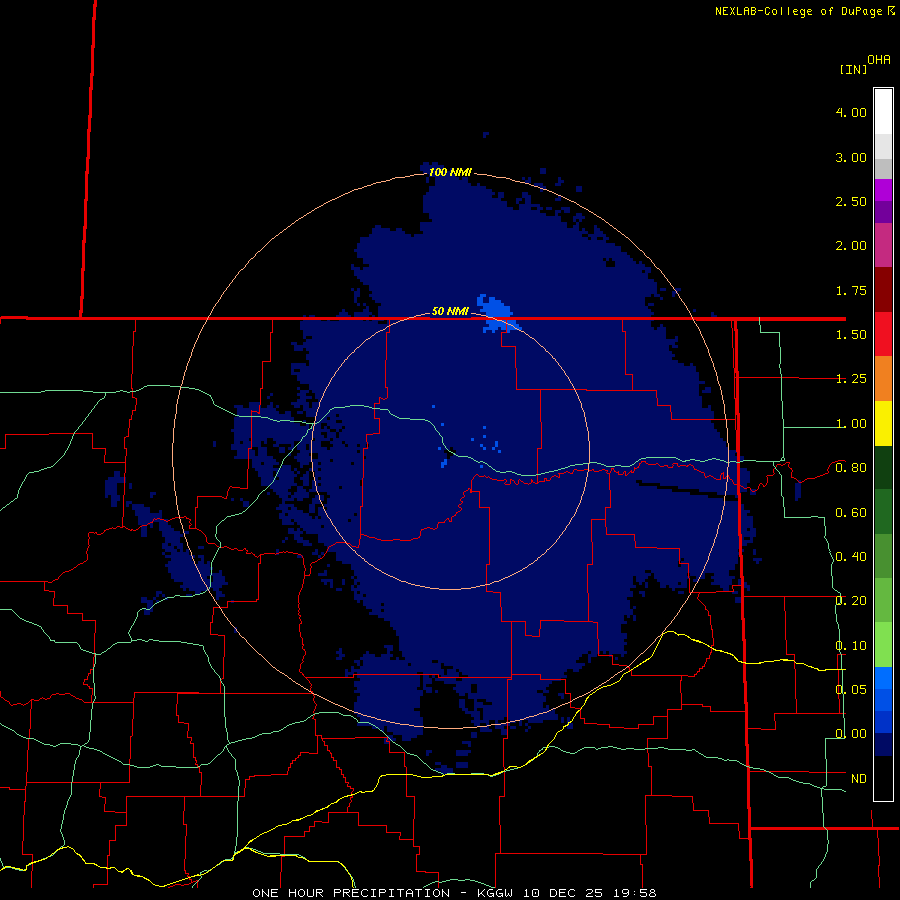900x900 pixels.
Task: Select the darkest green legend swatch
Action: [x=883, y=467]
